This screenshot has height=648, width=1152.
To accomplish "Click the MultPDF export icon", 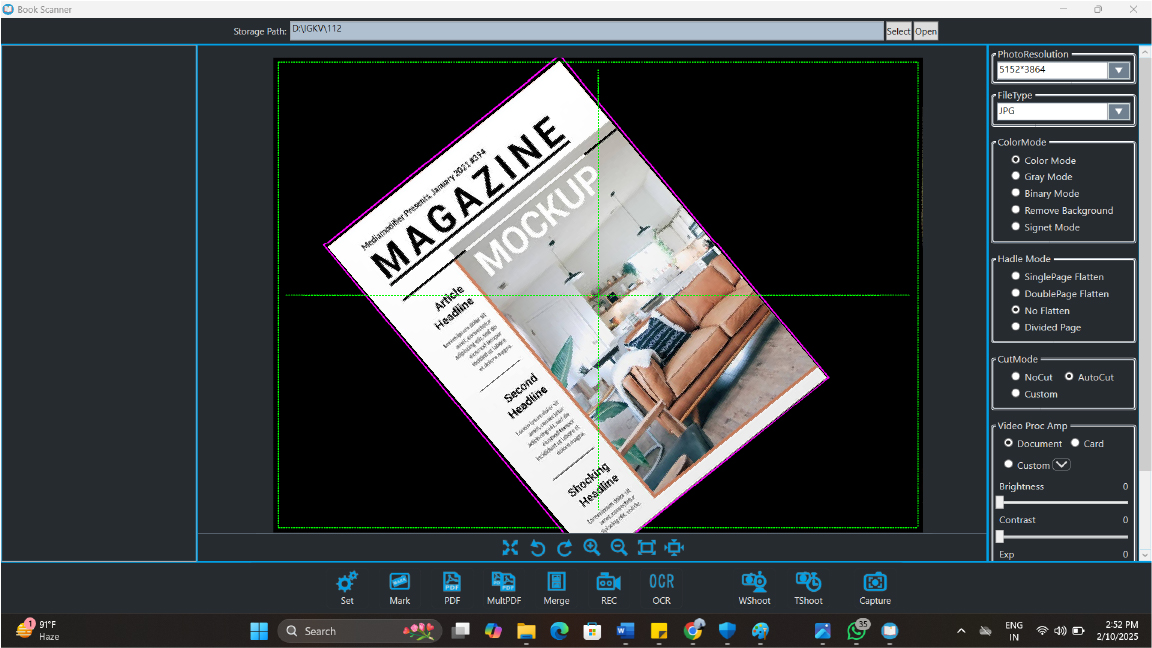I will coord(502,582).
